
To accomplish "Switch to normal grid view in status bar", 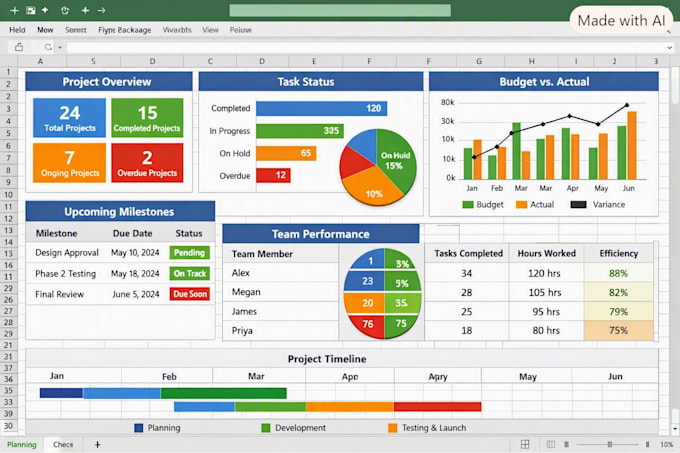I will [525, 444].
